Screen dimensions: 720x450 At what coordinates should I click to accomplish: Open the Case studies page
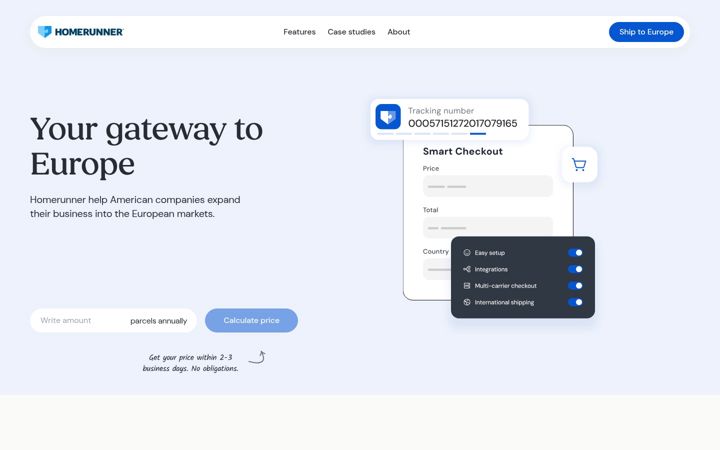click(x=351, y=32)
